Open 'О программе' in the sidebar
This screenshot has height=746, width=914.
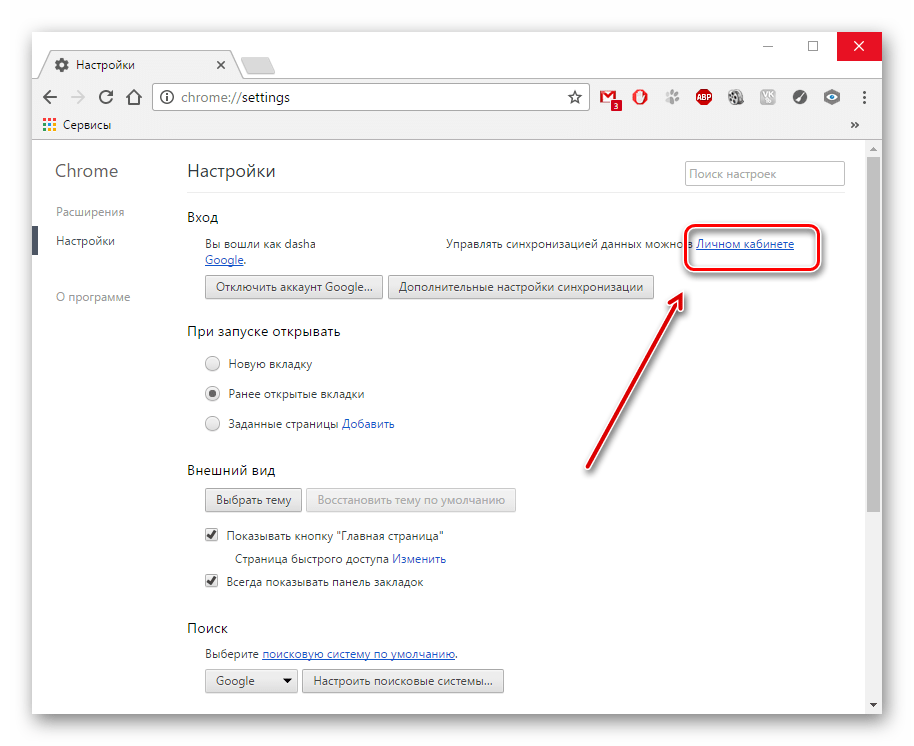pyautogui.click(x=93, y=297)
